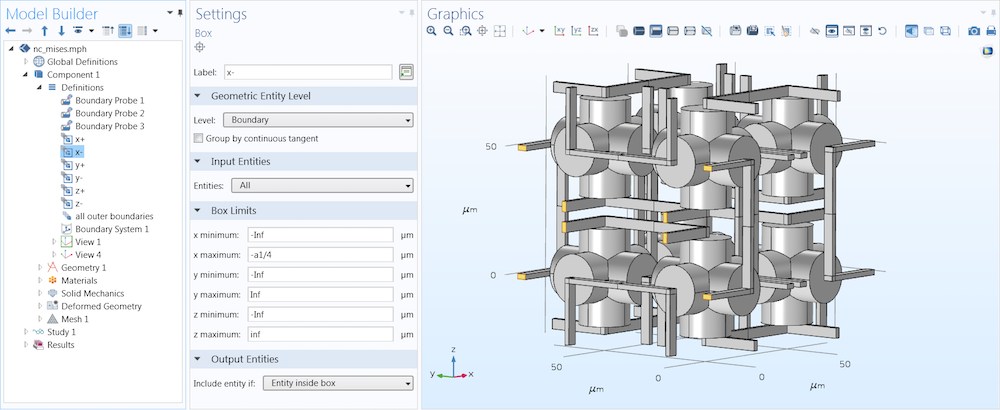The image size is (1000, 410).
Task: Click the move node up arrow
Action: click(x=43, y=31)
